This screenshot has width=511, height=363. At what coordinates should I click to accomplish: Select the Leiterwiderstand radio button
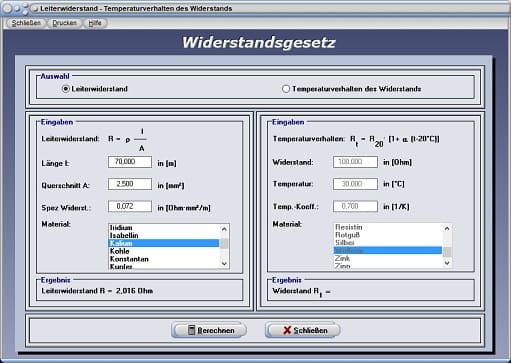coord(66,89)
